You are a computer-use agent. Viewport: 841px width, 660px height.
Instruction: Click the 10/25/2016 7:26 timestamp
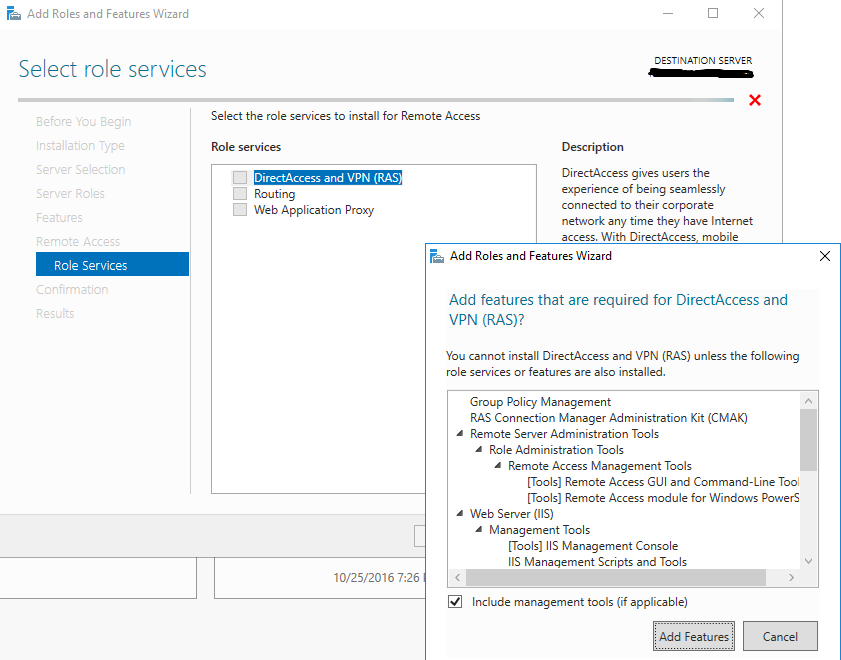point(379,577)
